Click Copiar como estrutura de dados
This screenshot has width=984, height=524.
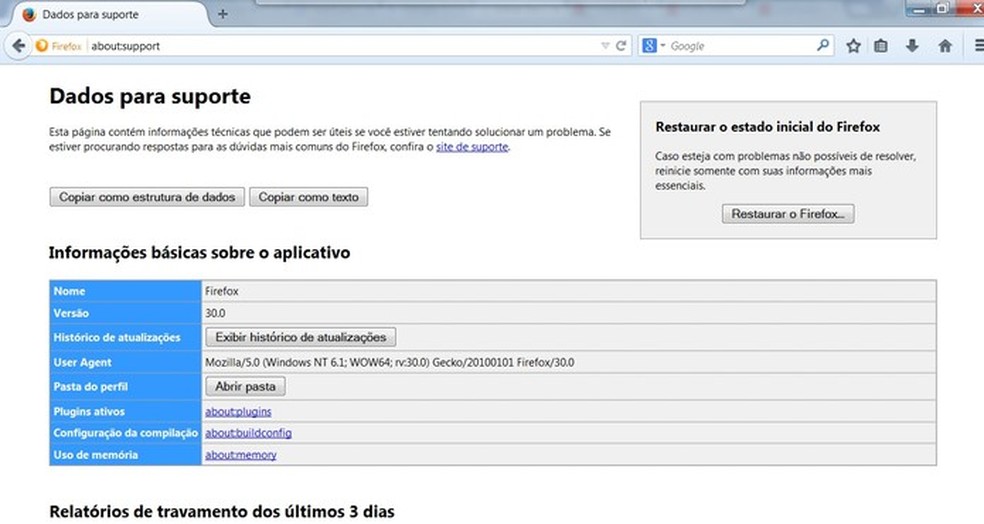tap(147, 197)
